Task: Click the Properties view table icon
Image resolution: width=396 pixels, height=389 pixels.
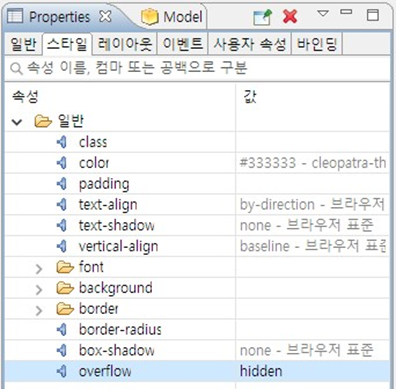Action: pos(15,16)
